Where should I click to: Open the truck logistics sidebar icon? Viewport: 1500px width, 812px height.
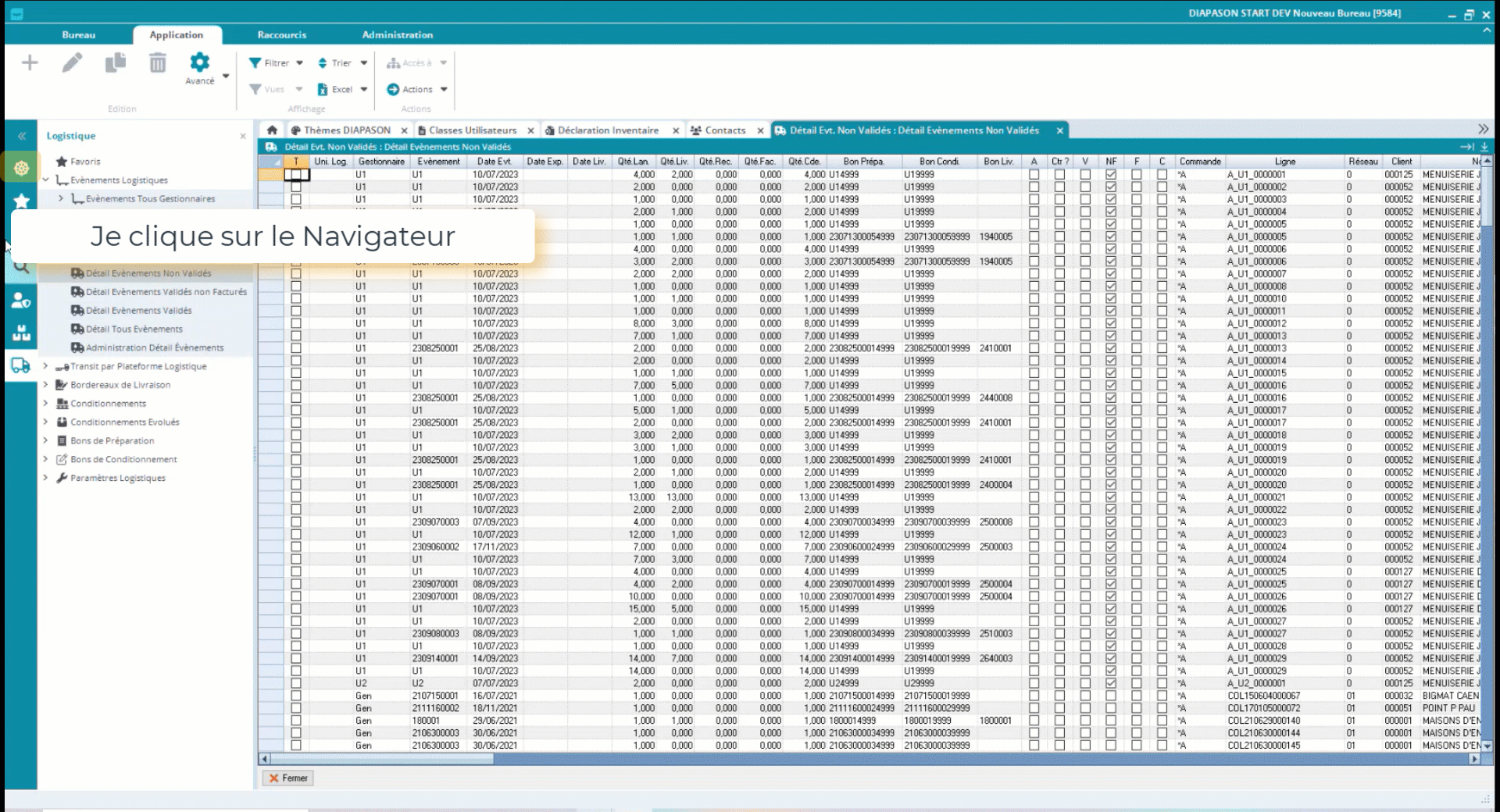click(x=21, y=365)
